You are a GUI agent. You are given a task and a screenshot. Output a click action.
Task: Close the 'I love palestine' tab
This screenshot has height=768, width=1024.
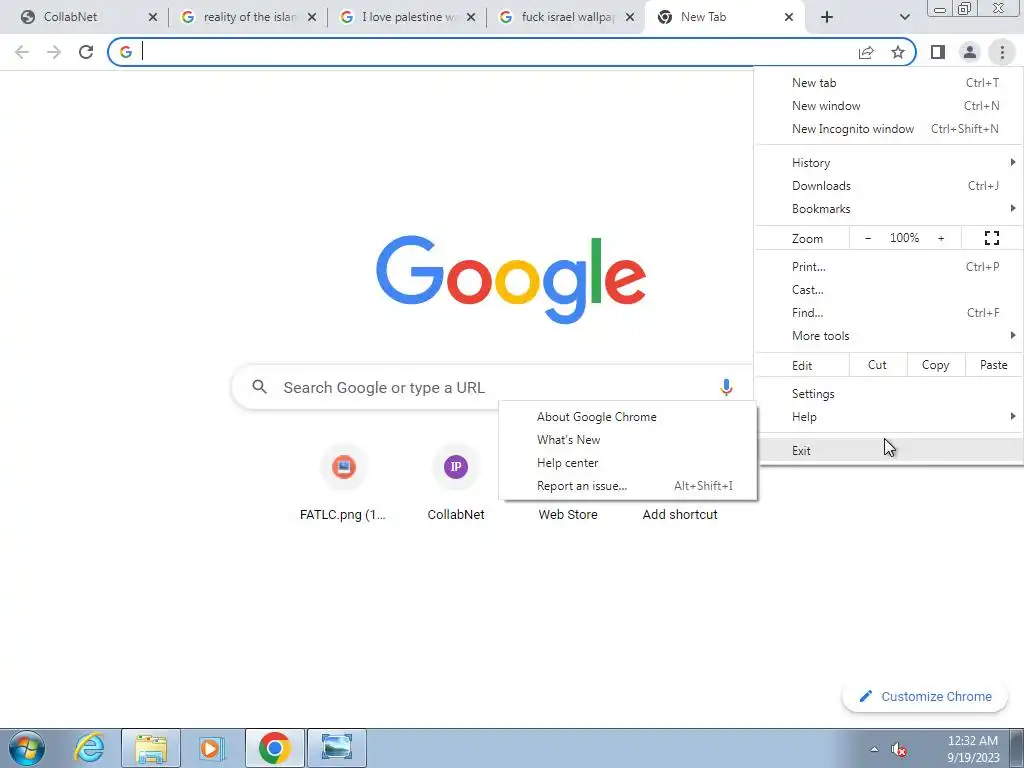[x=471, y=17]
